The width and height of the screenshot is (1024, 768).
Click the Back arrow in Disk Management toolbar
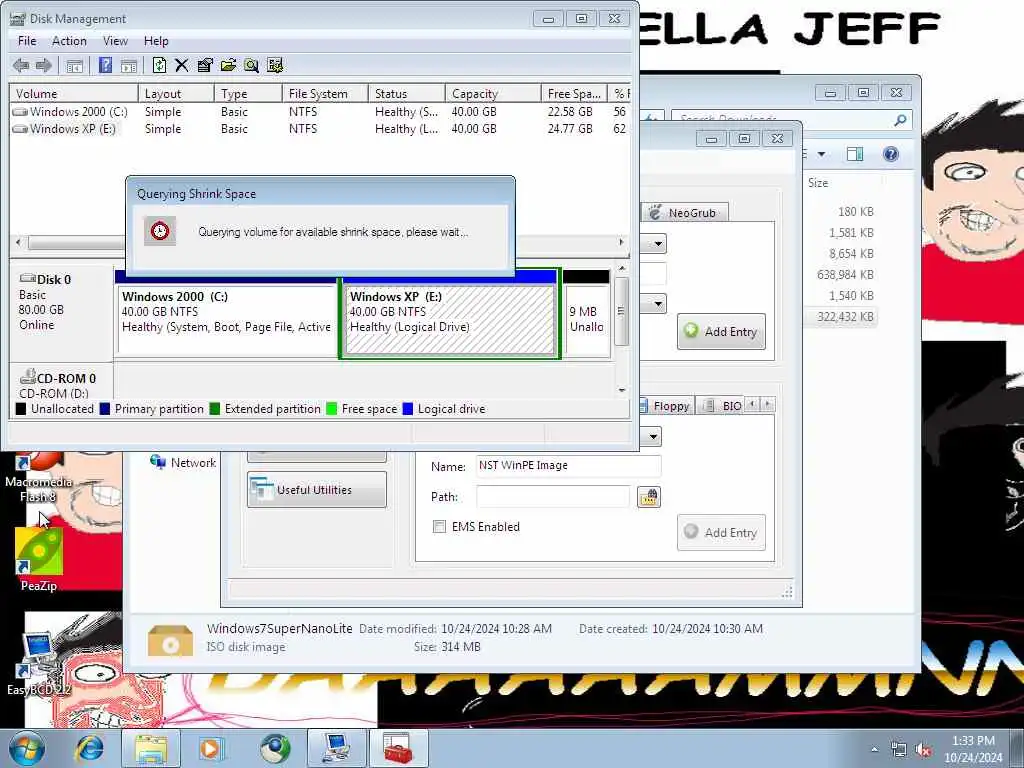click(21, 65)
